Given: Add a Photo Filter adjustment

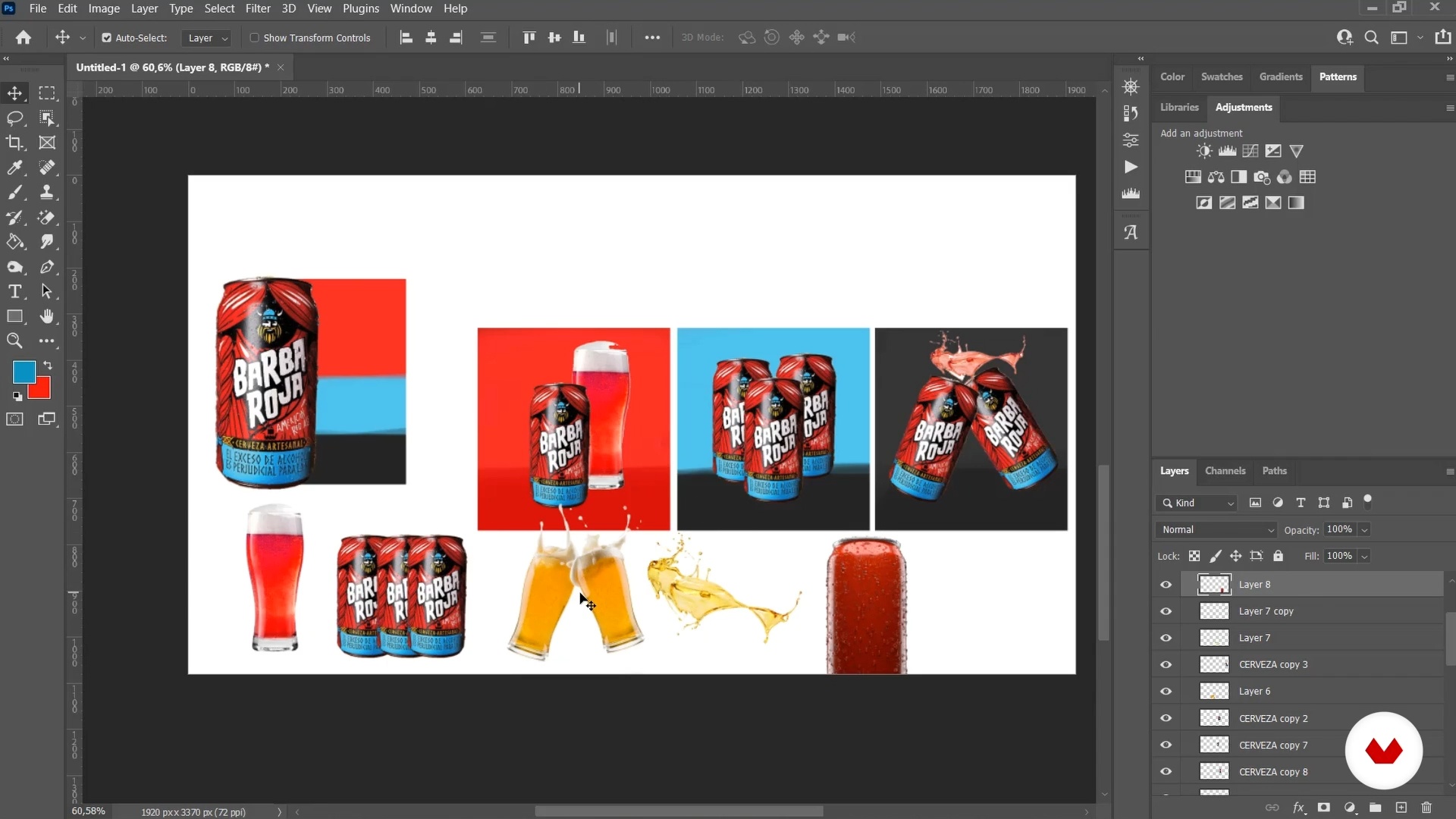Looking at the screenshot, I should pyautogui.click(x=1262, y=177).
